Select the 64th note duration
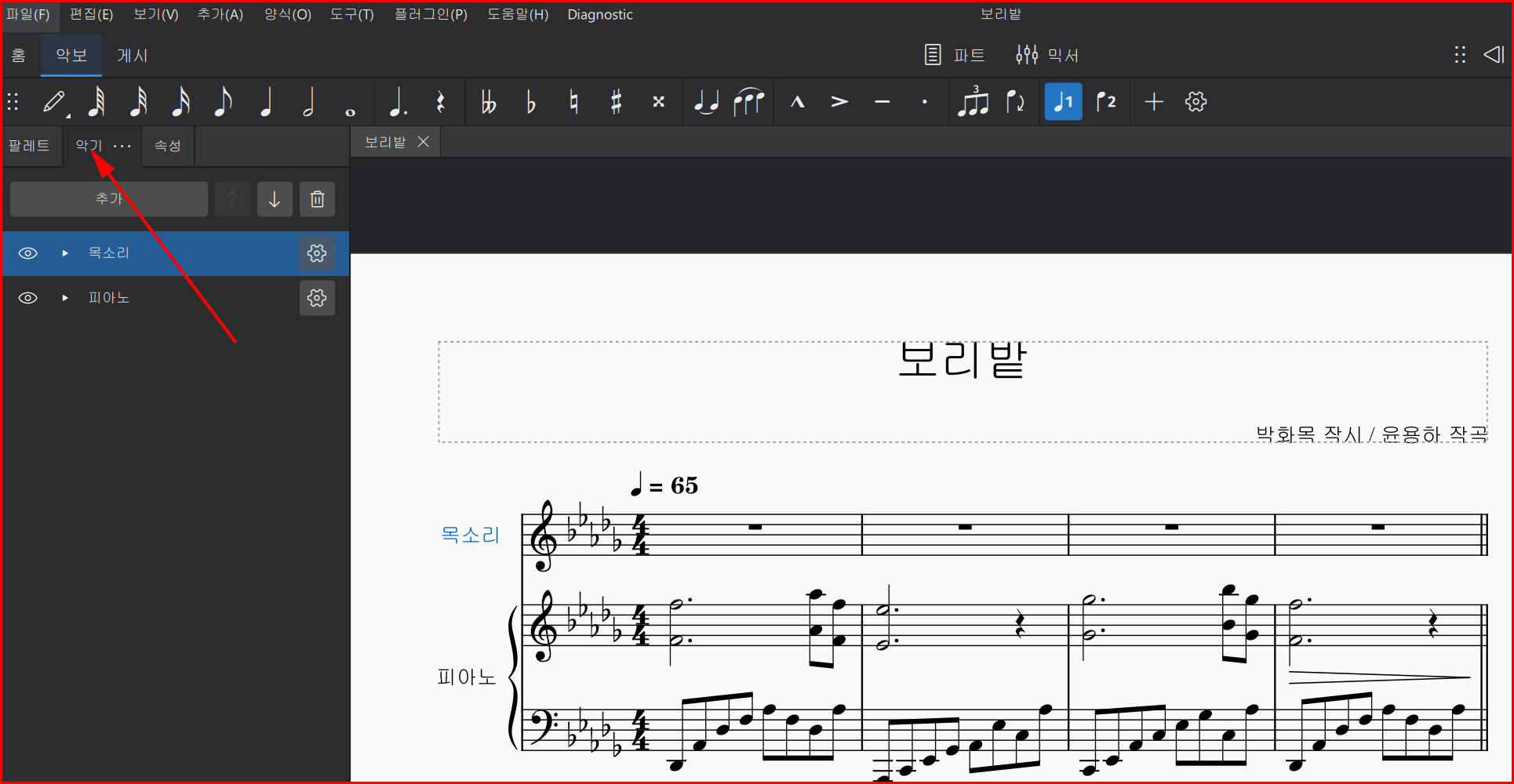The width and height of the screenshot is (1514, 784). tap(96, 102)
